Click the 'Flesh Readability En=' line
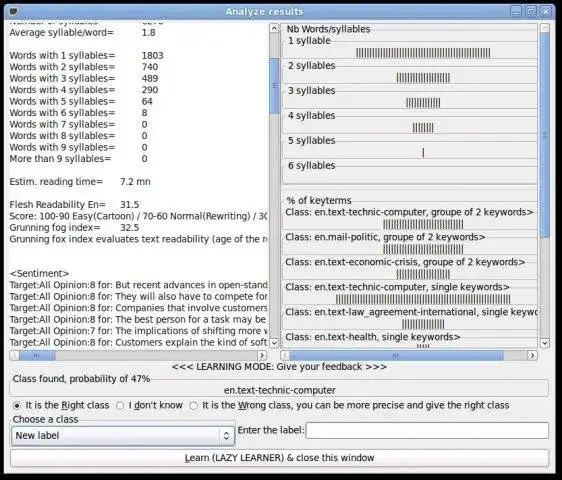This screenshot has width=562, height=480. (x=75, y=205)
